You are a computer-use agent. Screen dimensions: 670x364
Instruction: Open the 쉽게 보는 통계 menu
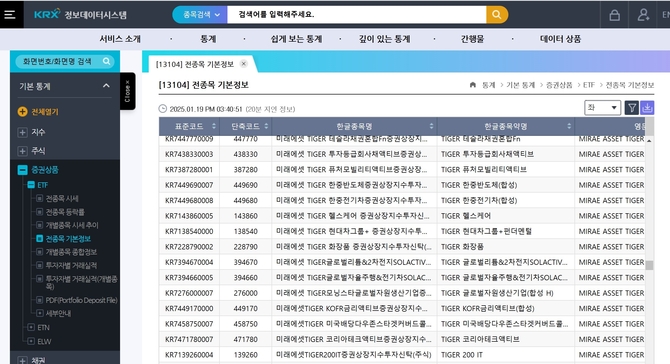tap(296, 39)
